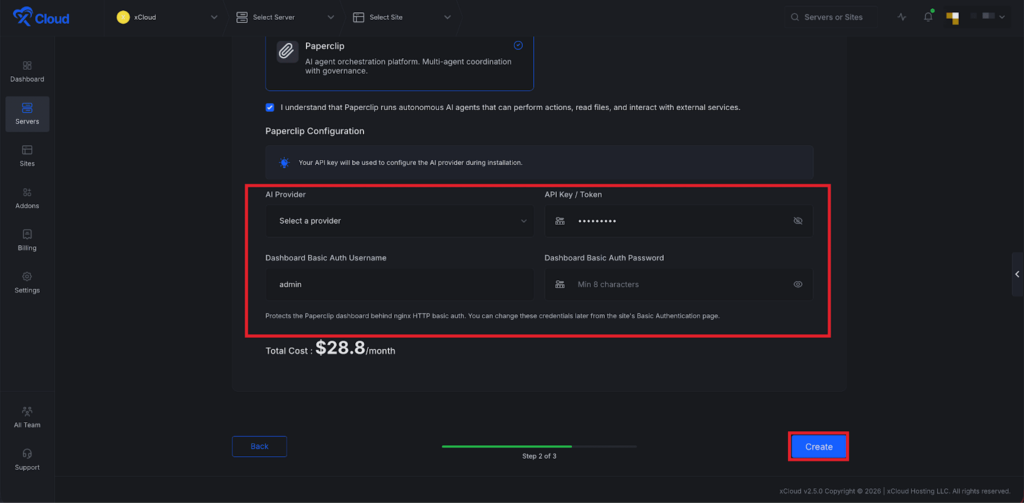Screen dimensions: 1024x503
Task: Open the activity pulse icon
Action: pyautogui.click(x=902, y=17)
